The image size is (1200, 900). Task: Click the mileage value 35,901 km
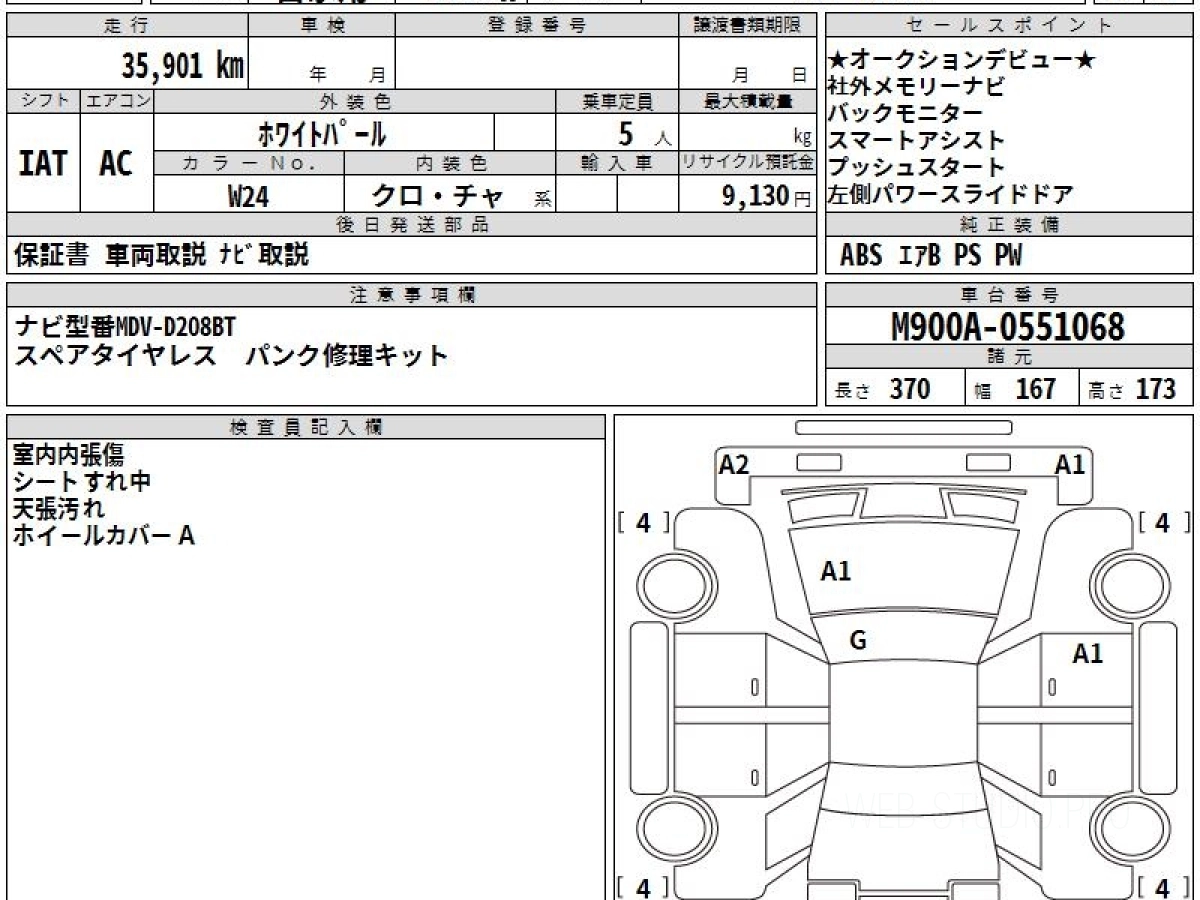(183, 66)
